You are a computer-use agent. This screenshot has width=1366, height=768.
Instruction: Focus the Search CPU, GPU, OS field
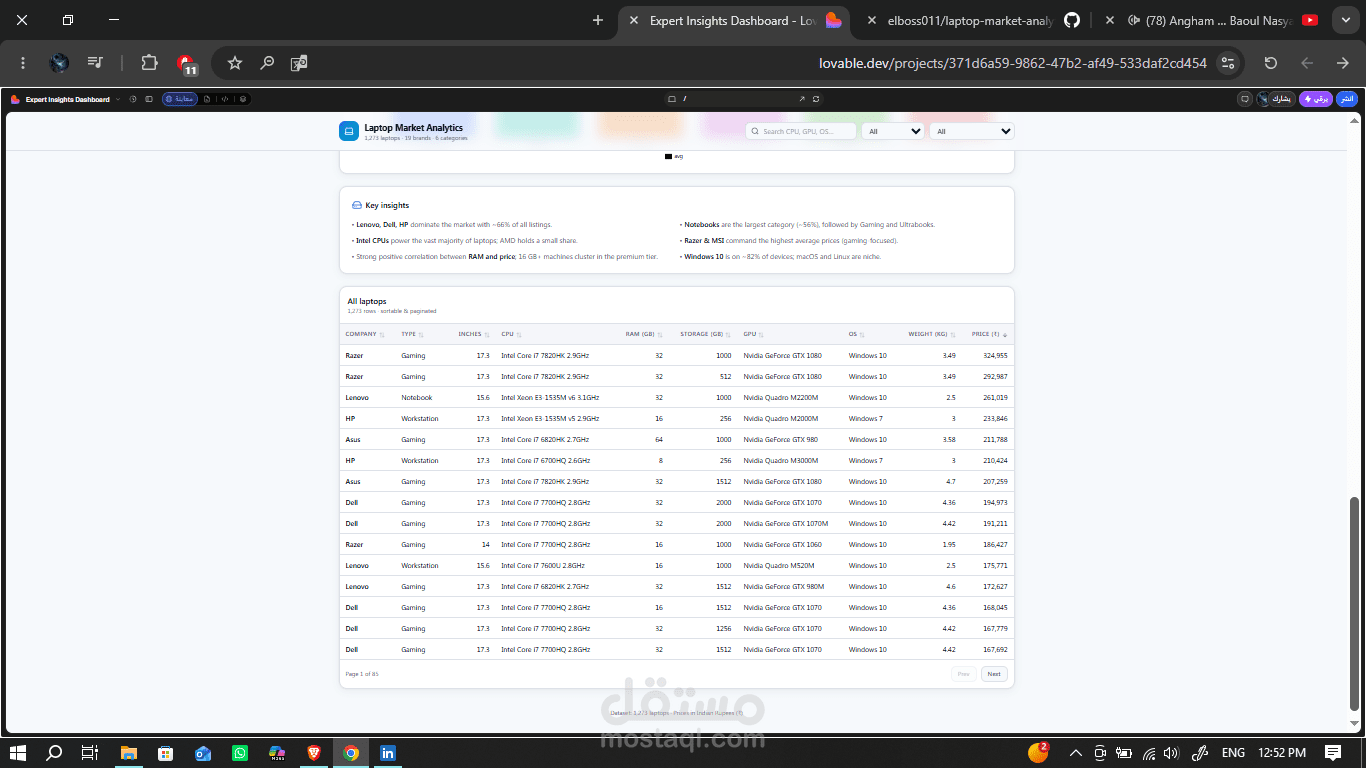801,131
